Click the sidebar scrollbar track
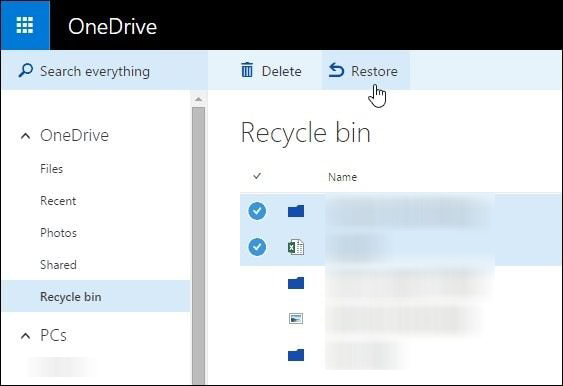 pos(199,246)
